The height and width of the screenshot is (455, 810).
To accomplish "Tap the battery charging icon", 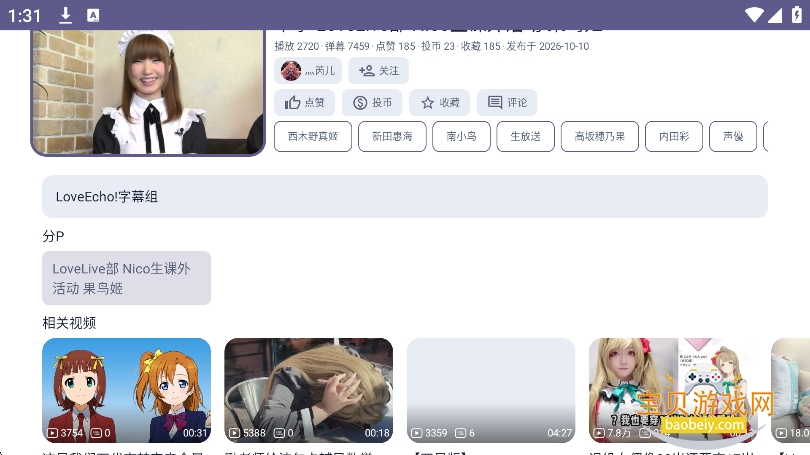I will click(797, 15).
